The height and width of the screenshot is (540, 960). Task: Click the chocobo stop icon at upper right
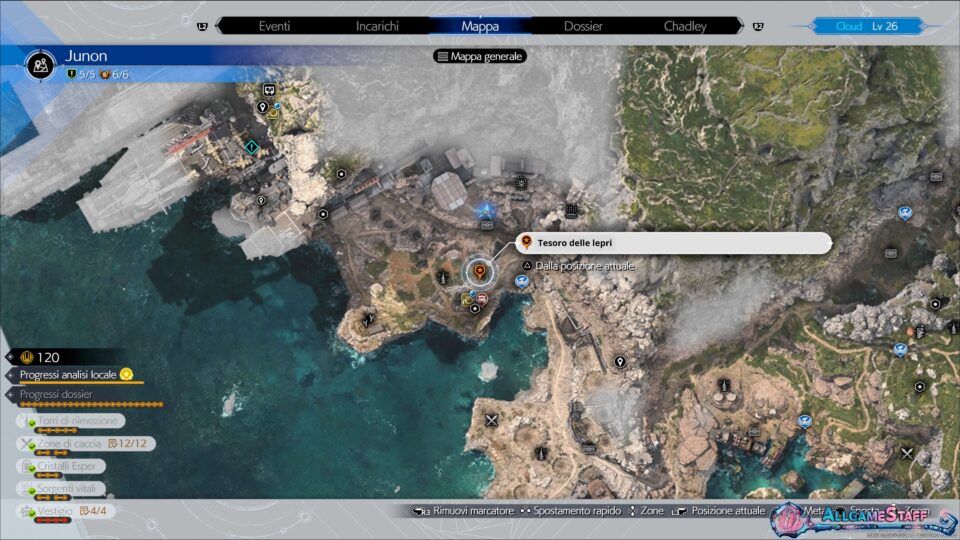pos(905,213)
